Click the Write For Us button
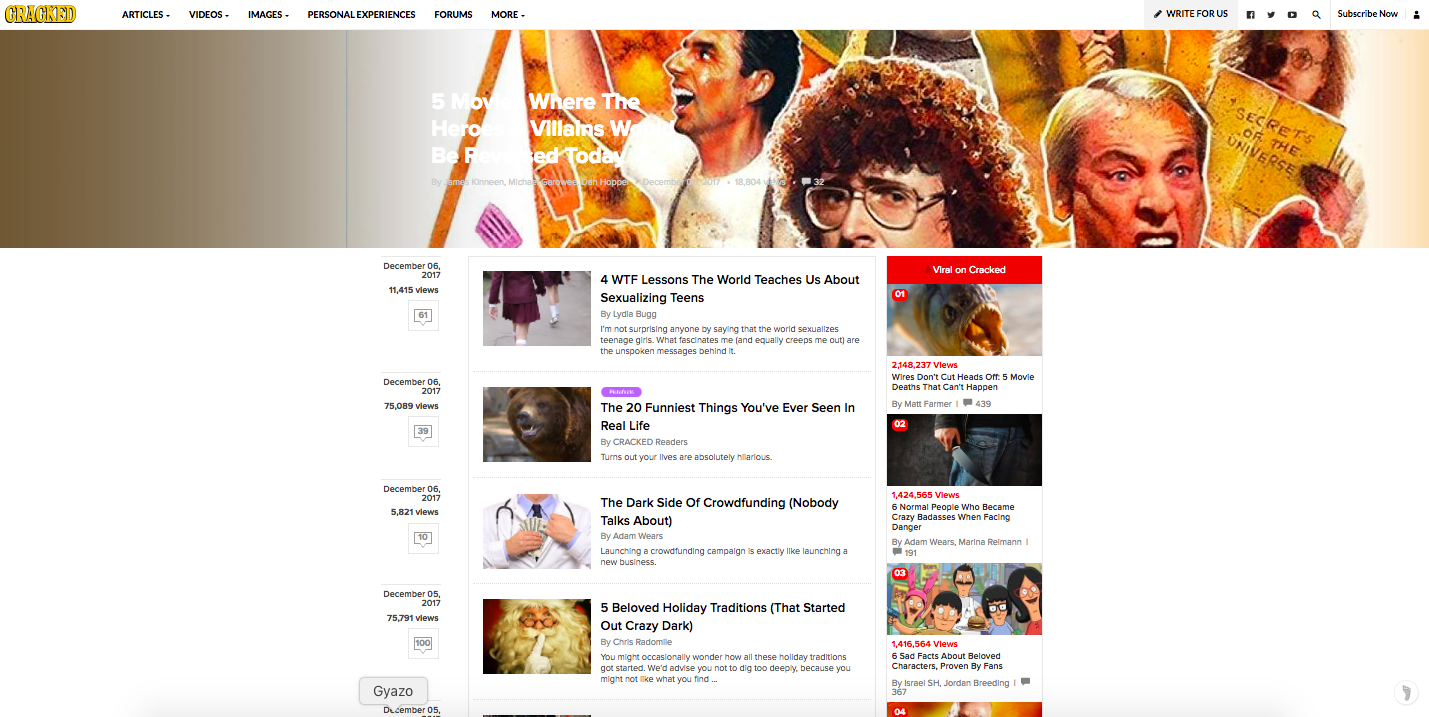1429x717 pixels. pos(1190,14)
